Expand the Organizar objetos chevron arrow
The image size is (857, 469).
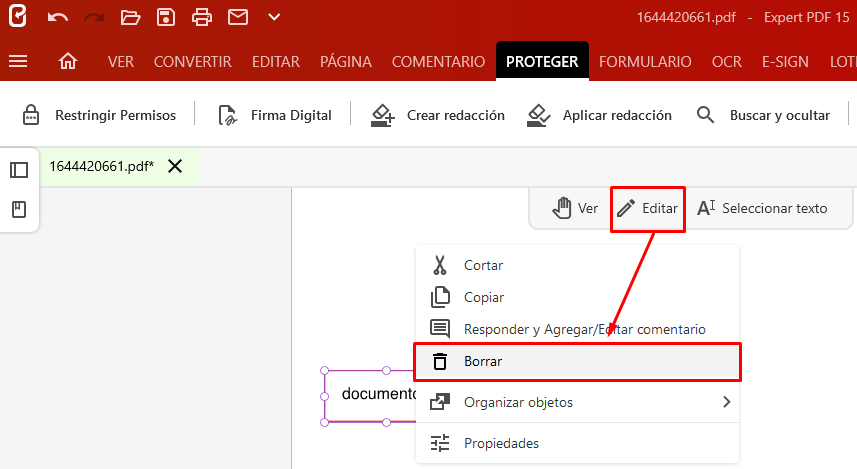(x=726, y=402)
